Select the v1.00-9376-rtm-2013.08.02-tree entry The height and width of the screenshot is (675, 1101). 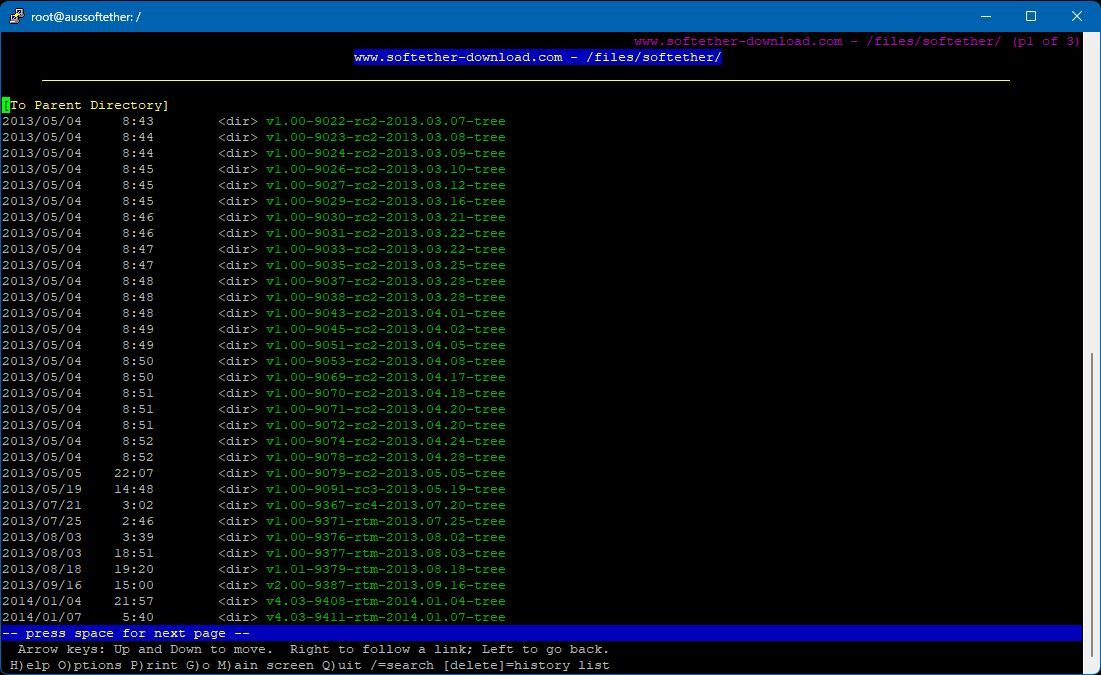click(385, 537)
